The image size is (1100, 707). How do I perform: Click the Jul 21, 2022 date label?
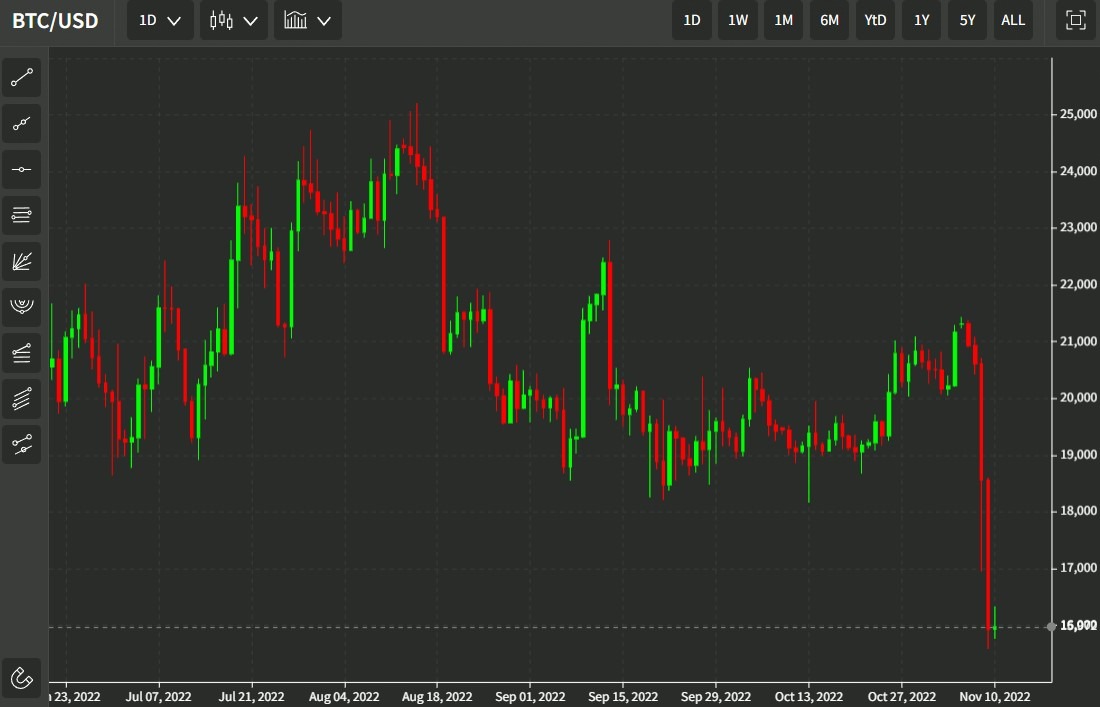[x=251, y=696]
